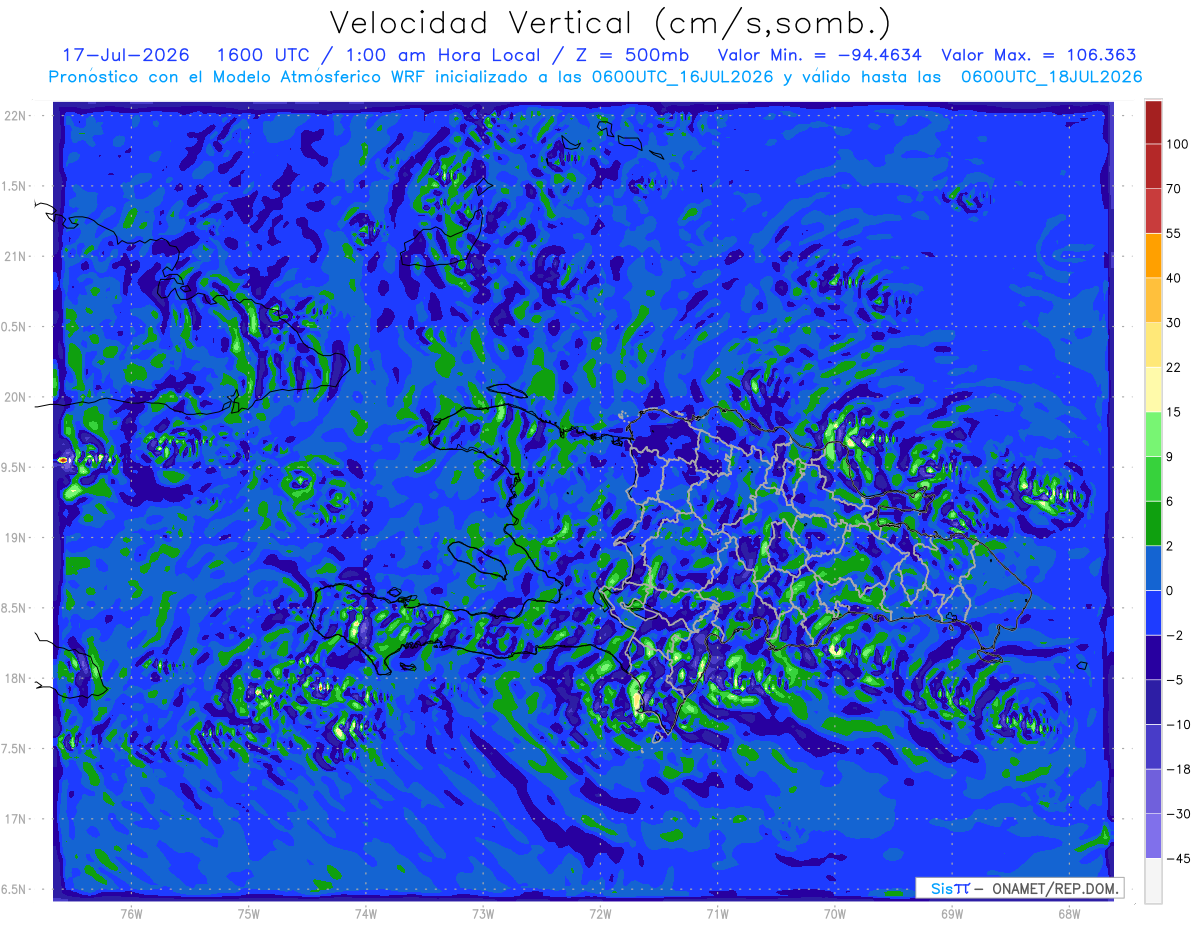This screenshot has width=1200, height=927.
Task: Click the "Valor Max. = 106.363" text
Action: point(1039,55)
